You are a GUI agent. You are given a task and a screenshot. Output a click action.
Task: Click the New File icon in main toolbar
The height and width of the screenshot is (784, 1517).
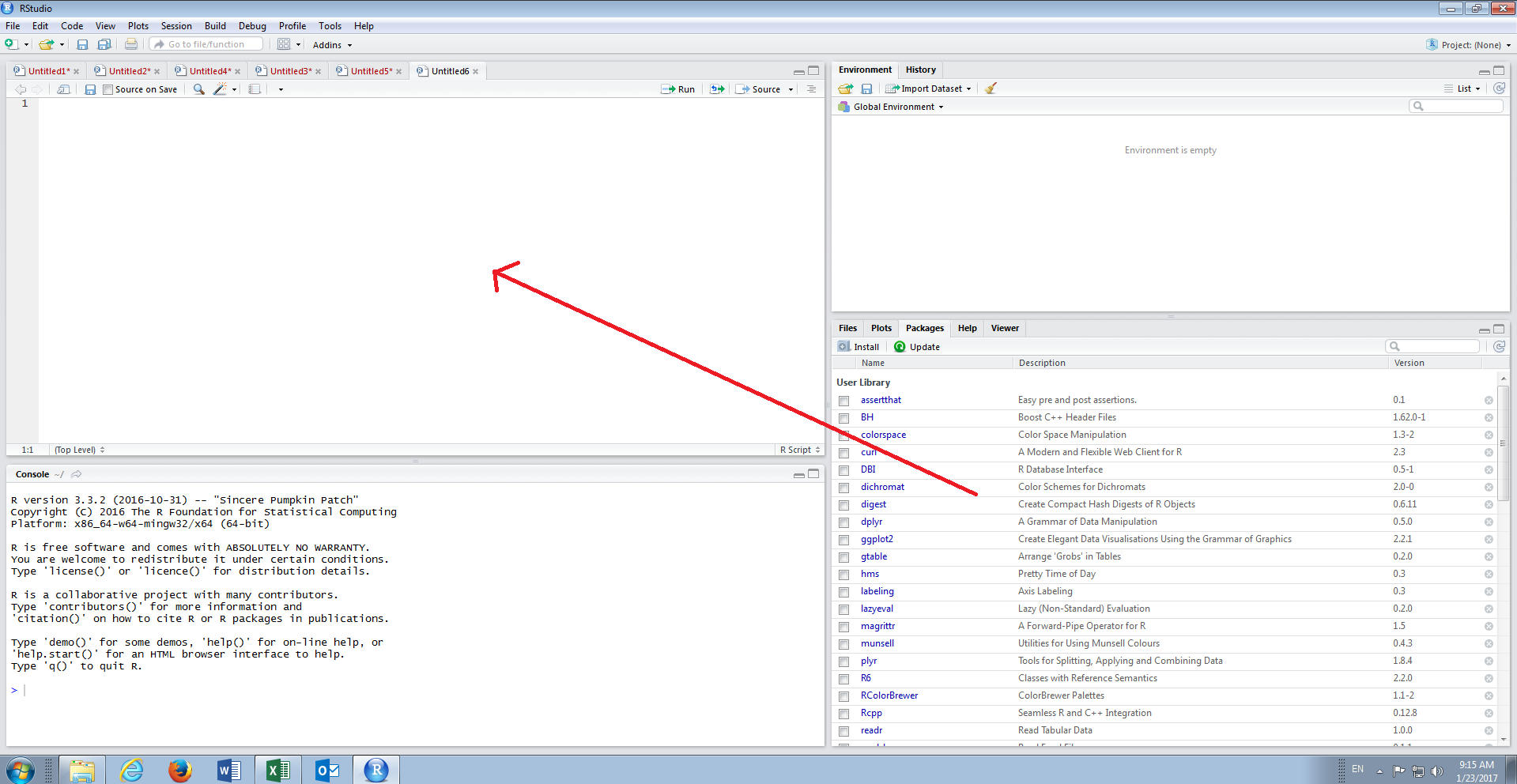point(12,44)
